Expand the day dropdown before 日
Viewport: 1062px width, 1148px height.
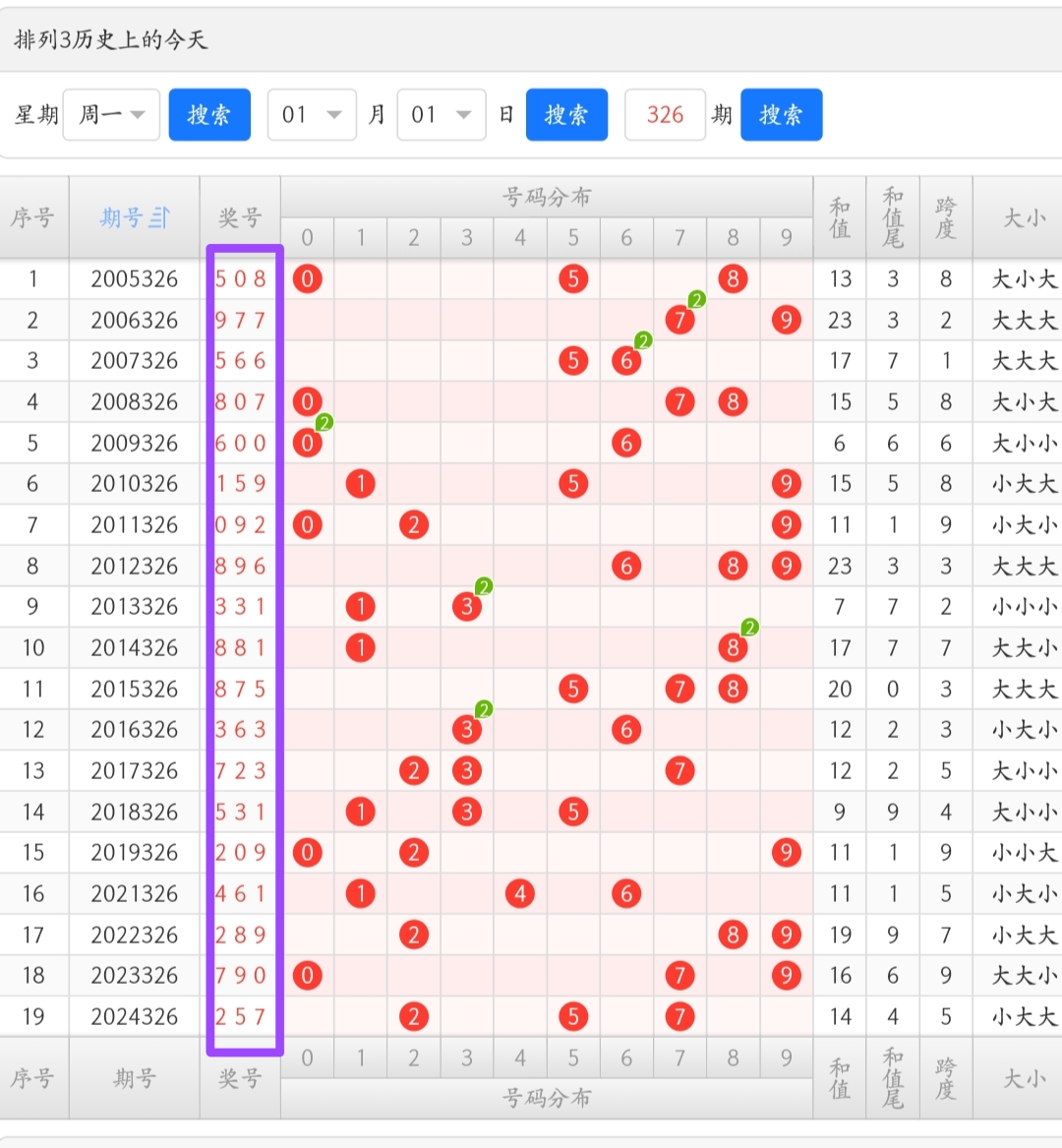442,115
